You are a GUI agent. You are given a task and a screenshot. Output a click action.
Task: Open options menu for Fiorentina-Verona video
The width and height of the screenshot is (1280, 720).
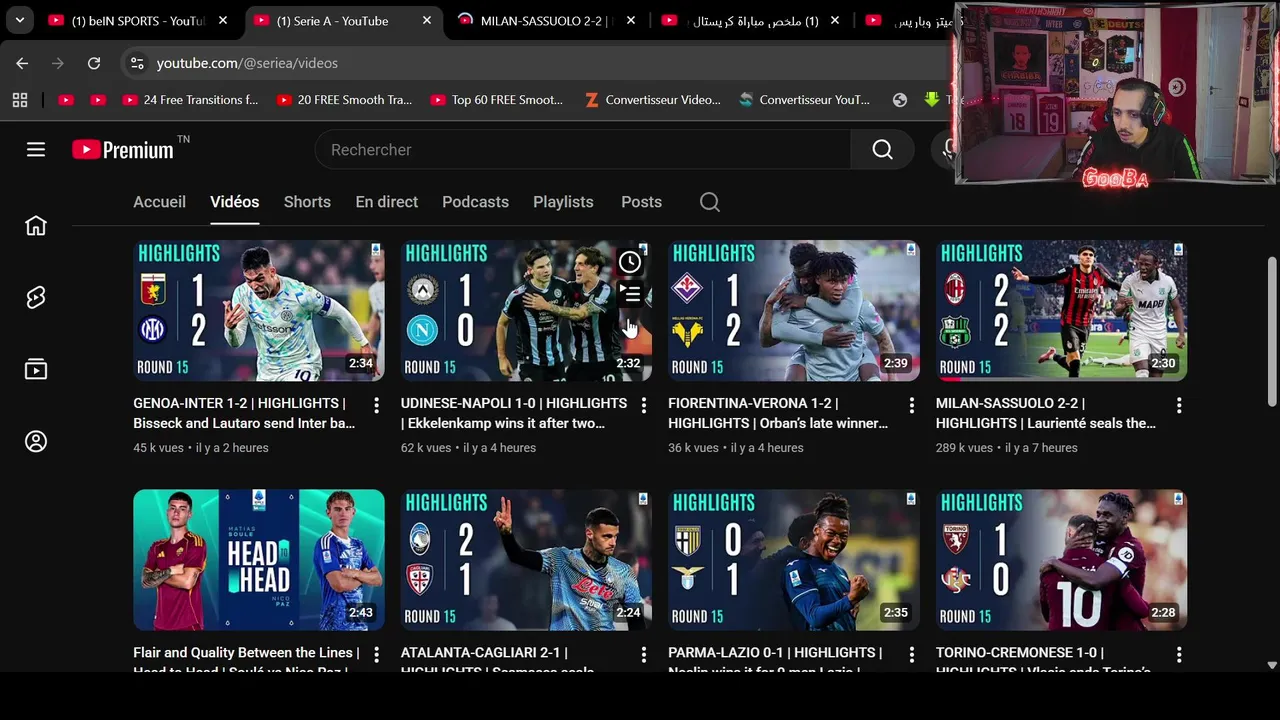pyautogui.click(x=911, y=405)
